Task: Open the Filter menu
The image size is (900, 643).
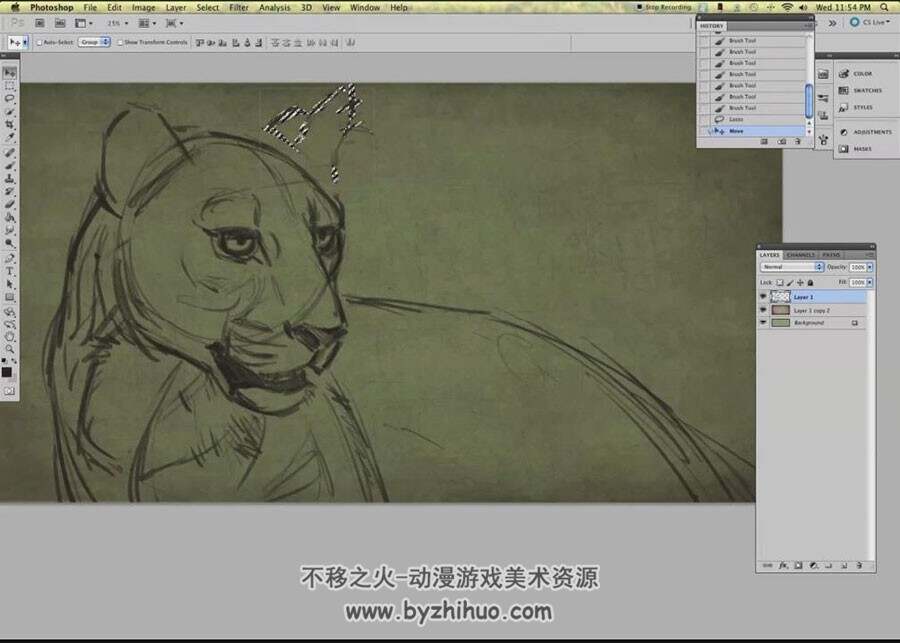Action: (x=239, y=7)
